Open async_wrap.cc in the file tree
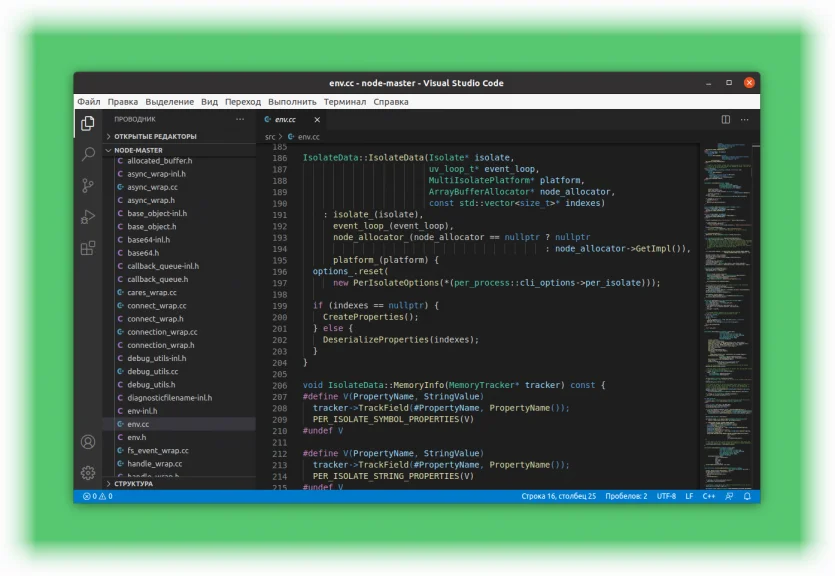Viewport: 835px width, 576px height. (x=152, y=187)
